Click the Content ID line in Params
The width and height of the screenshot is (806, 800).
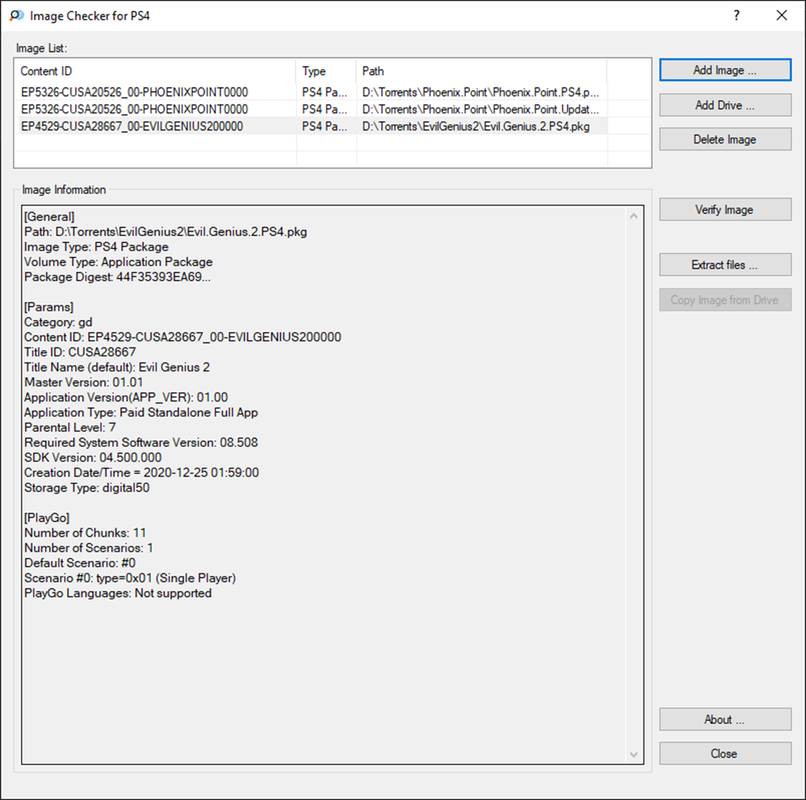(x=182, y=337)
